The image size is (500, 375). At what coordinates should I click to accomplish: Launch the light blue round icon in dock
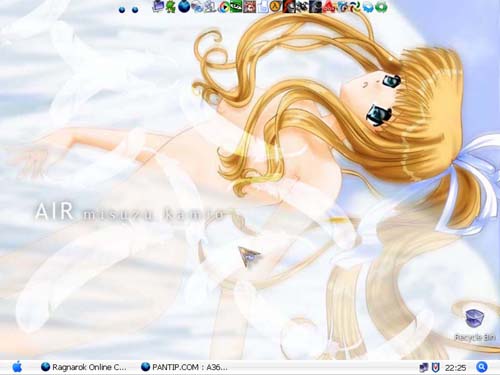point(368,7)
